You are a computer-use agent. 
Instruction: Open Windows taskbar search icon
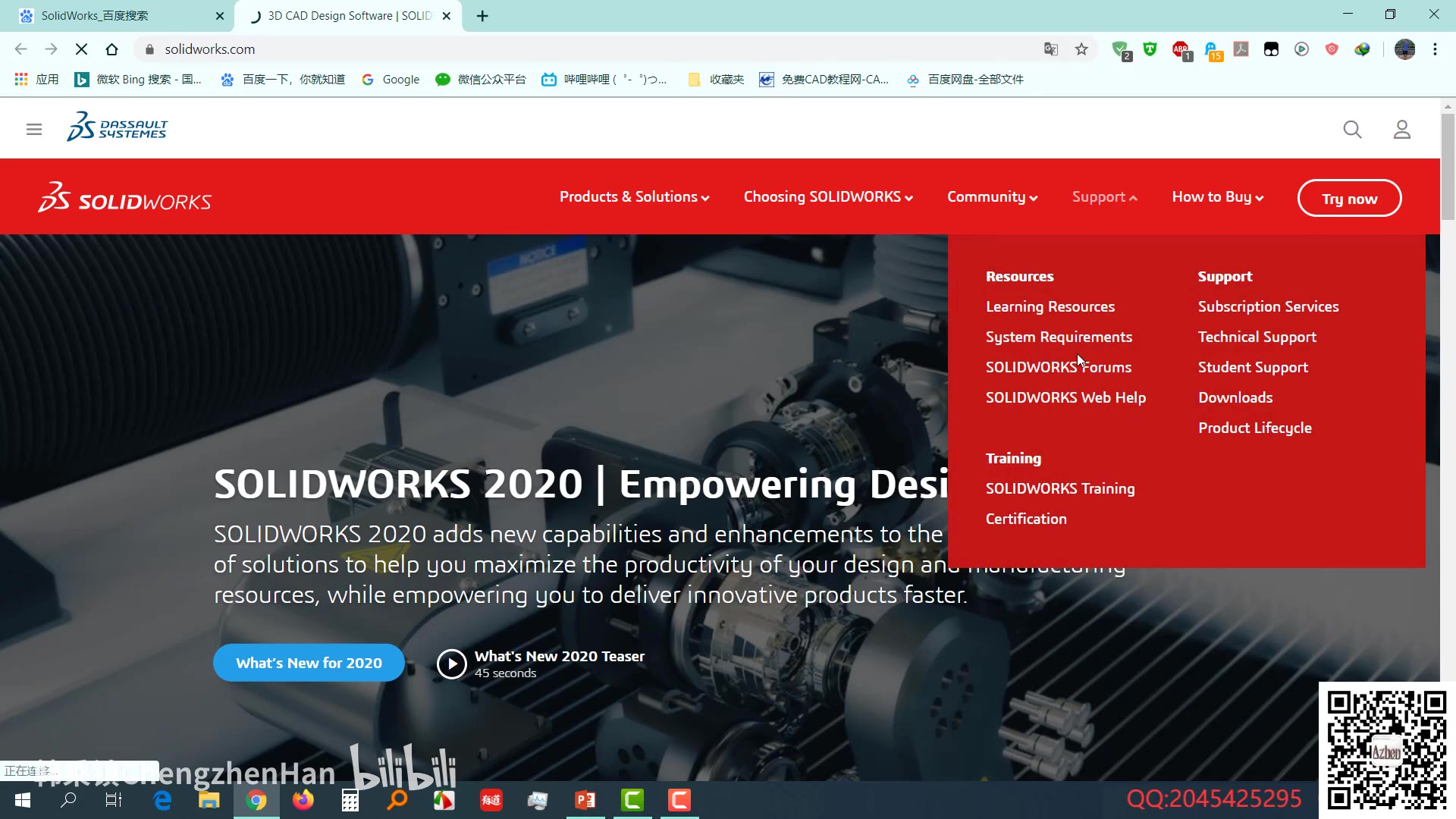point(68,800)
